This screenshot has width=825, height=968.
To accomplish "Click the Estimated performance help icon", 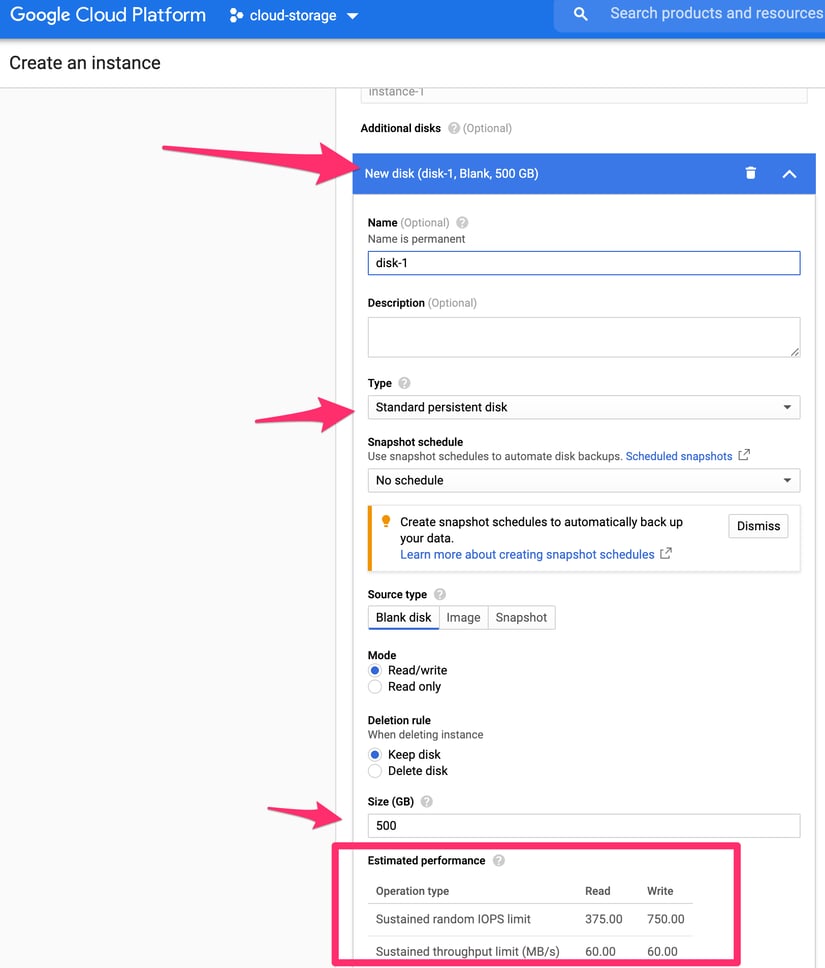I will (497, 859).
